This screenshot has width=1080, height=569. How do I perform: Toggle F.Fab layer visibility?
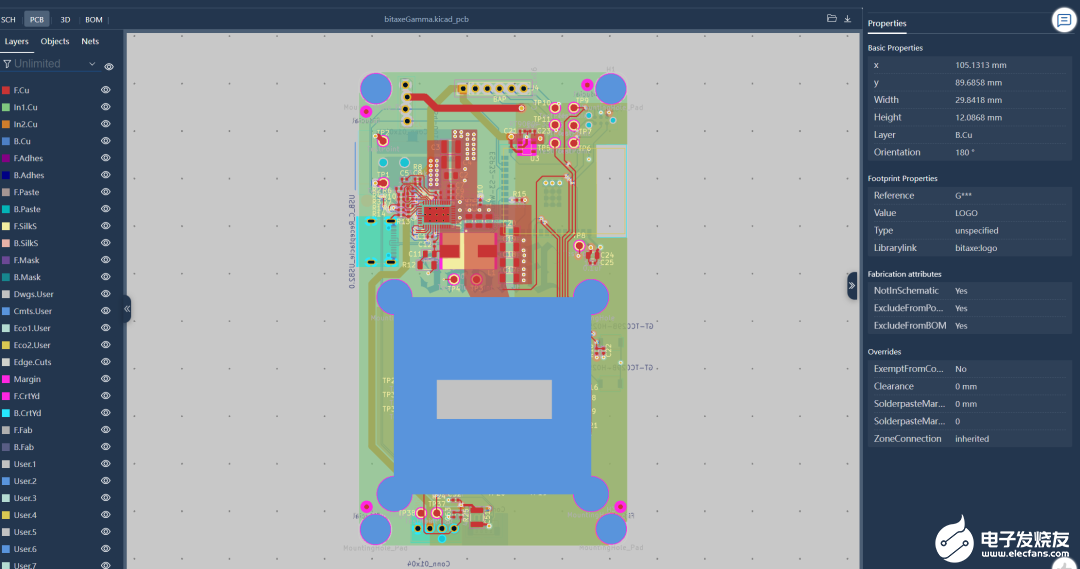(x=105, y=430)
